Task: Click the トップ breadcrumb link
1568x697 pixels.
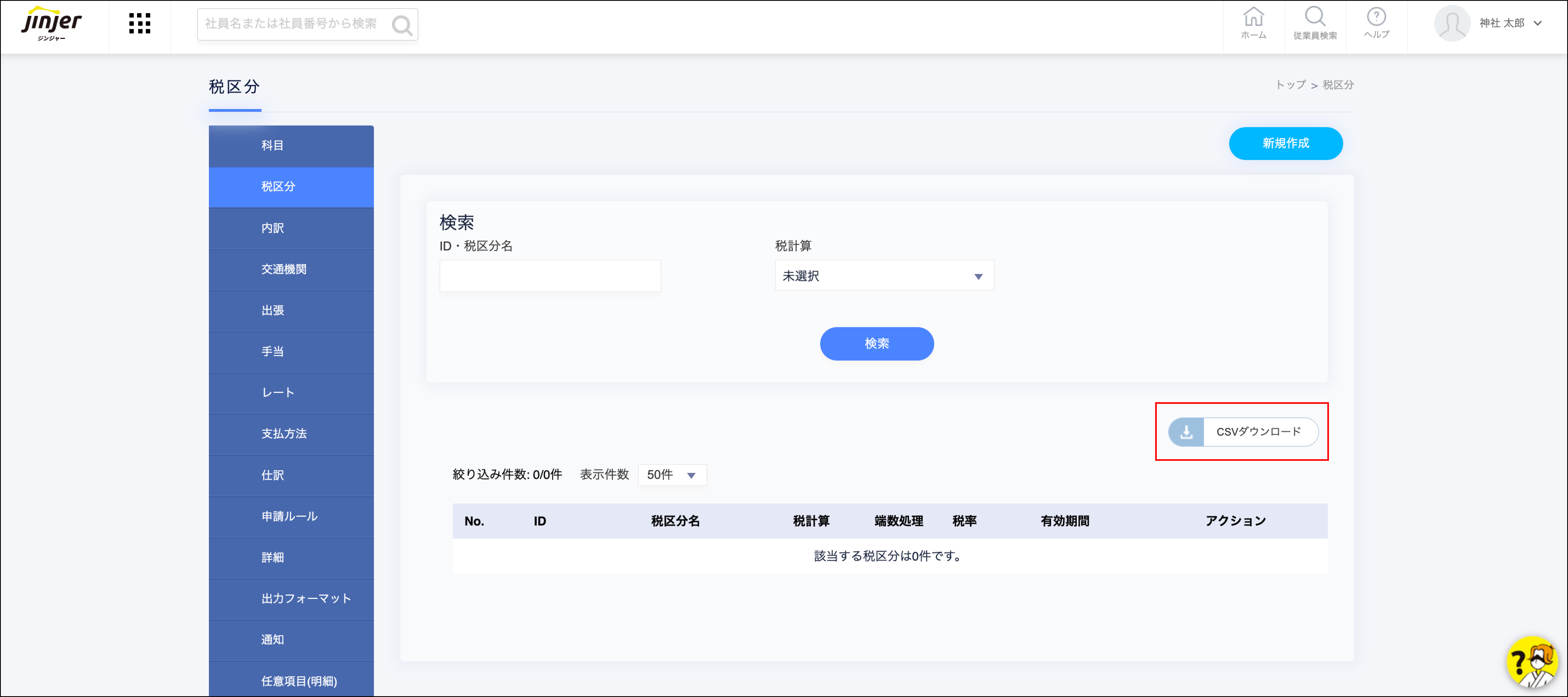Action: tap(1290, 85)
